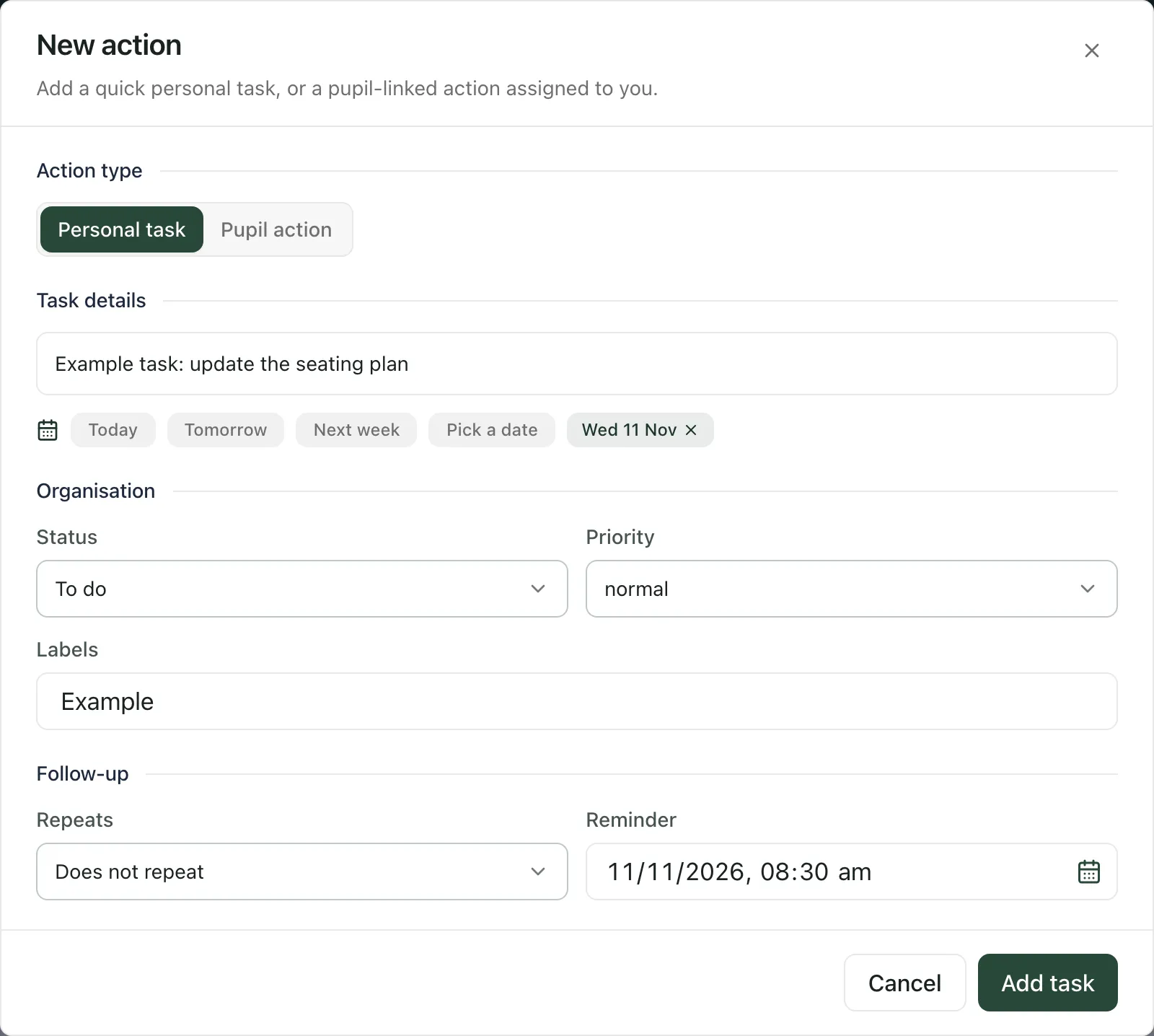Click the Add task button
Image resolution: width=1154 pixels, height=1036 pixels.
click(x=1047, y=983)
